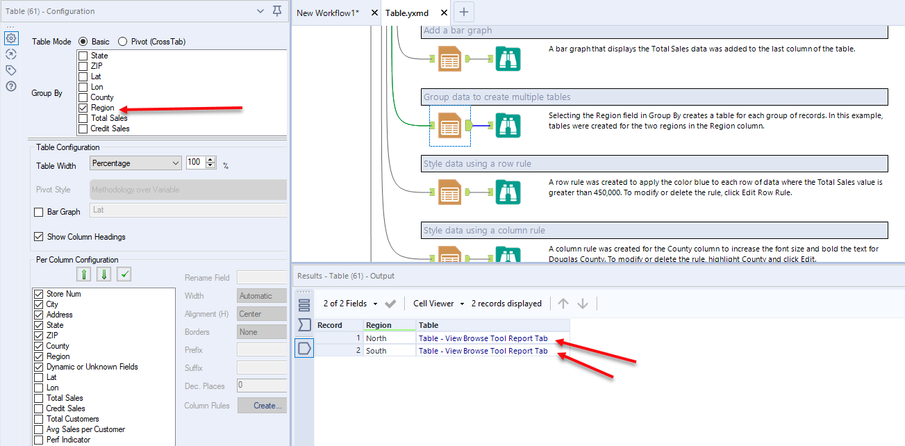Open the 2 of 2 Fields dropdown
The height and width of the screenshot is (446, 905).
[x=350, y=303]
